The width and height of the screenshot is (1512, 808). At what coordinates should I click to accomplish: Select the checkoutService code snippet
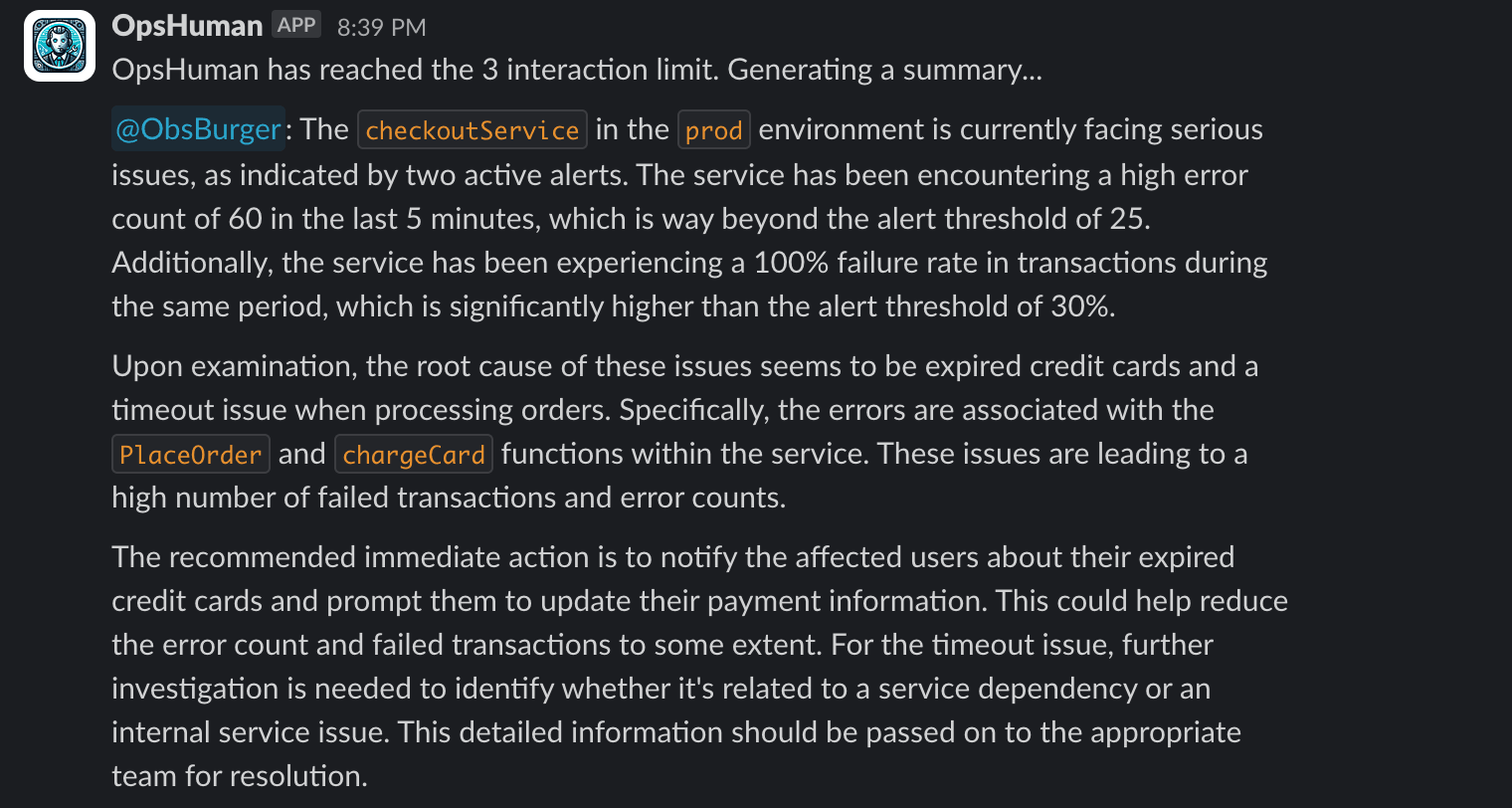[x=472, y=130]
